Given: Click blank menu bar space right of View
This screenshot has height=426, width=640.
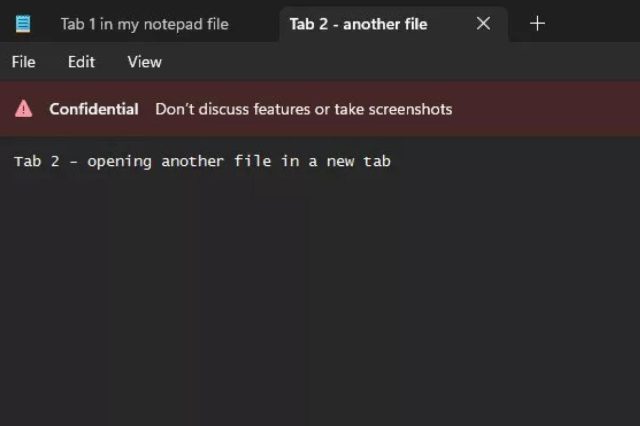Looking at the screenshot, I should pyautogui.click(x=400, y=62).
